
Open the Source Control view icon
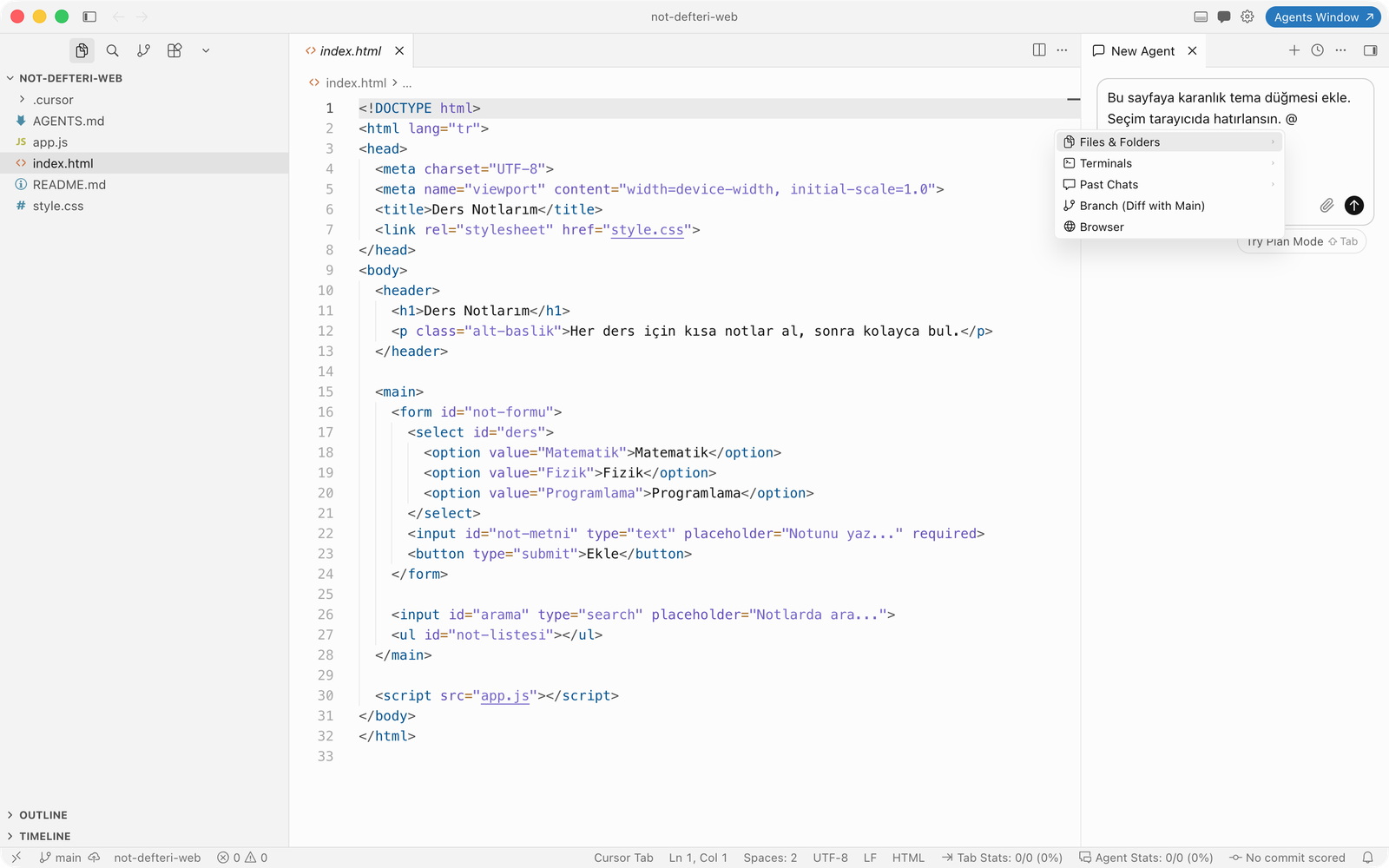[x=144, y=50]
